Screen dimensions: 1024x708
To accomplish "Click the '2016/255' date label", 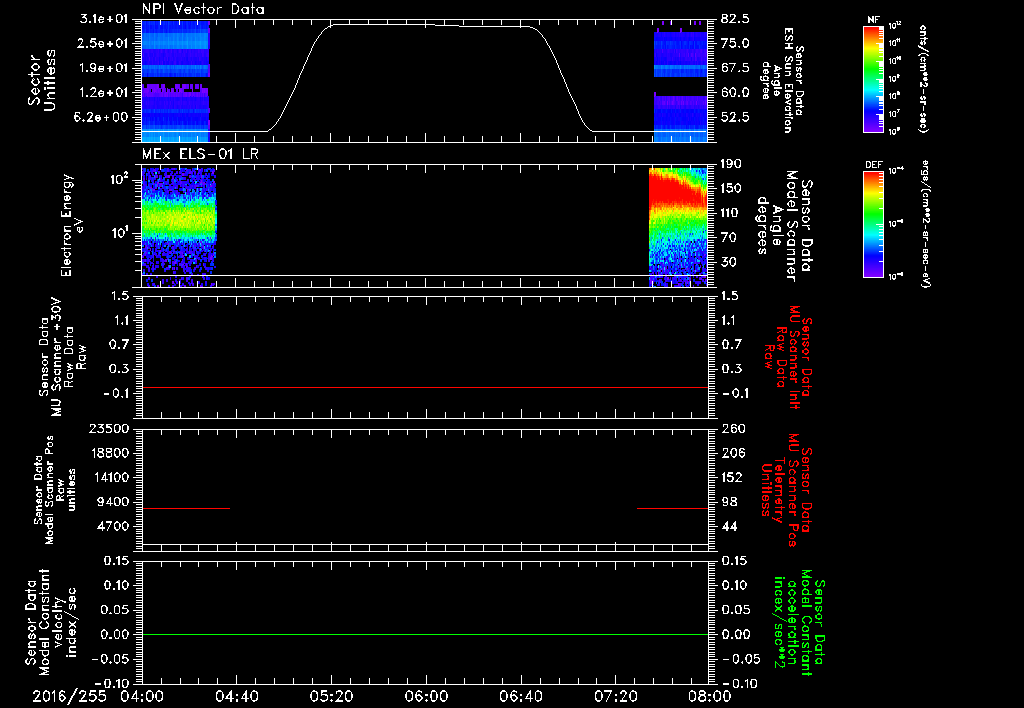I will (69, 696).
